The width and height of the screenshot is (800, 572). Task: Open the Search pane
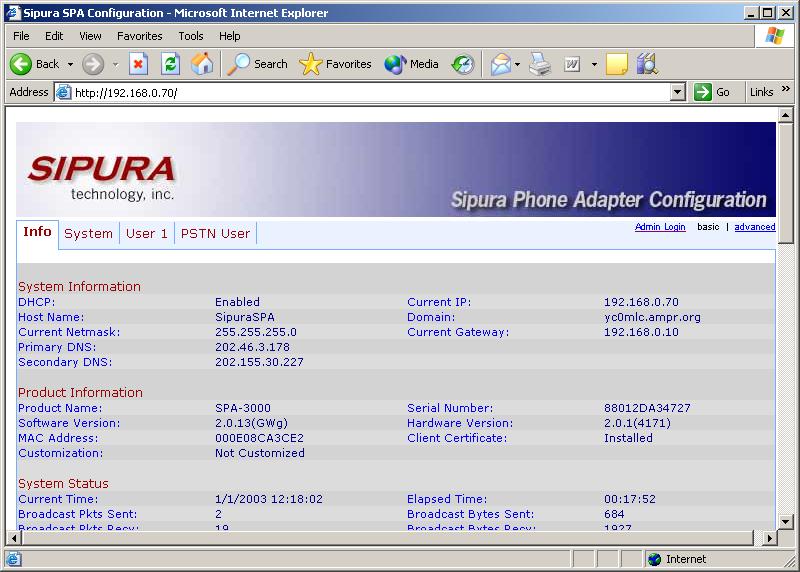257,64
